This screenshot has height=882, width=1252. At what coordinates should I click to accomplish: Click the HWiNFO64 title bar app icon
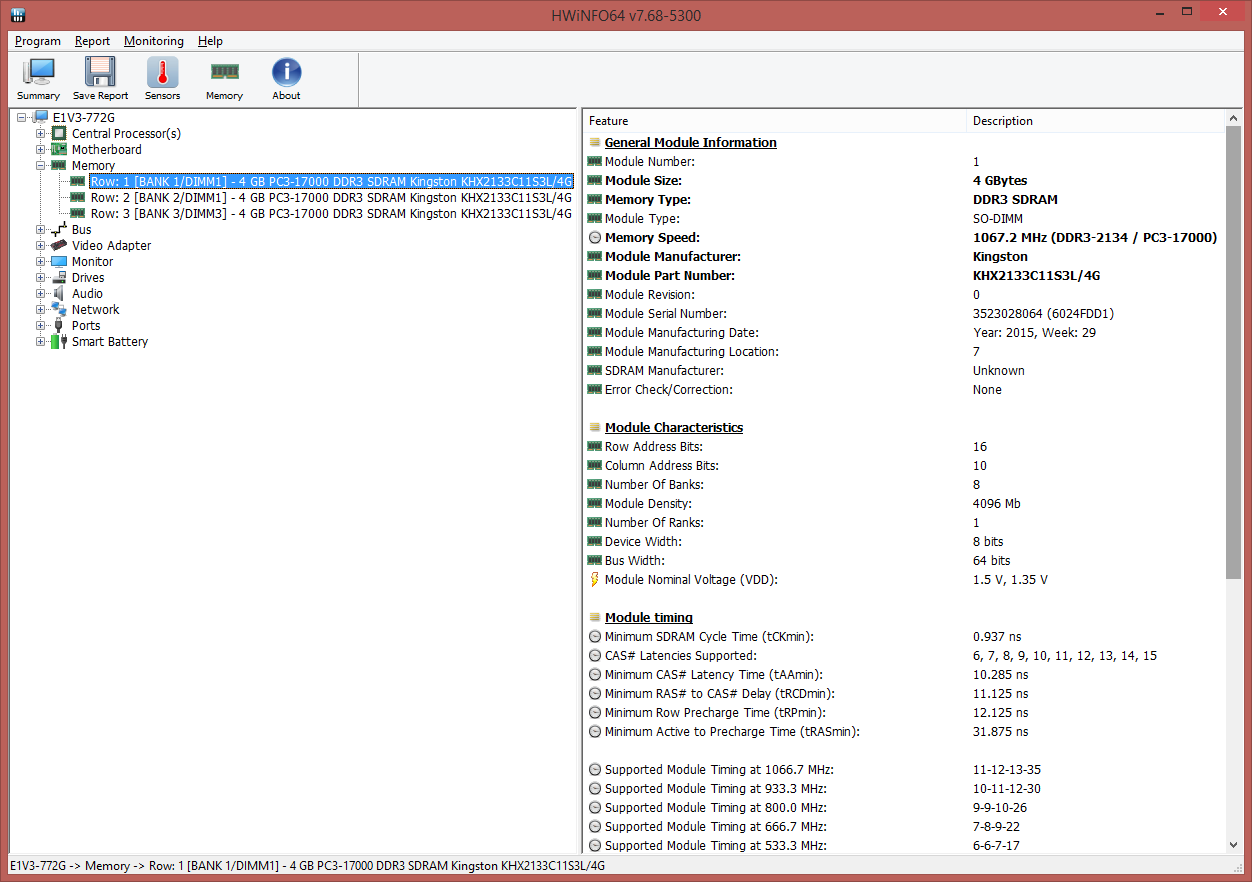tap(18, 15)
